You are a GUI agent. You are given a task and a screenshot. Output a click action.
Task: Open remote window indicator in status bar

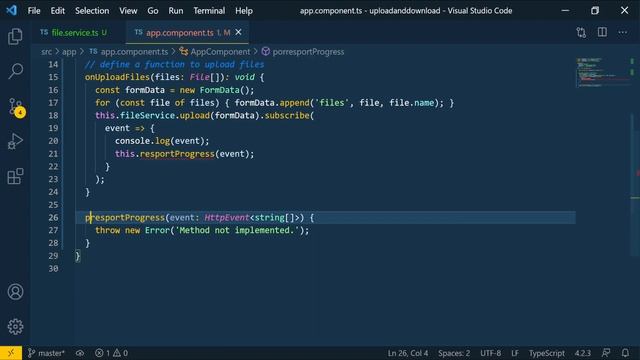[x=11, y=353]
